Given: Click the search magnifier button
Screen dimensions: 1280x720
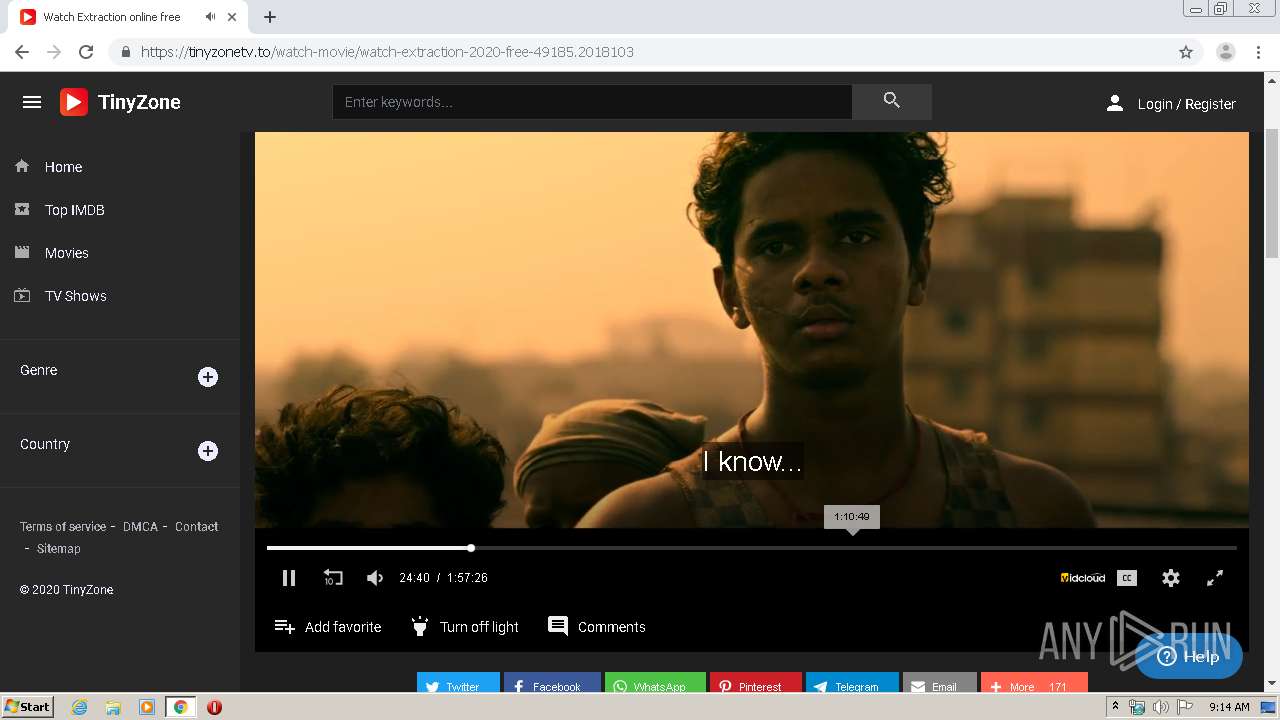Looking at the screenshot, I should (x=892, y=101).
